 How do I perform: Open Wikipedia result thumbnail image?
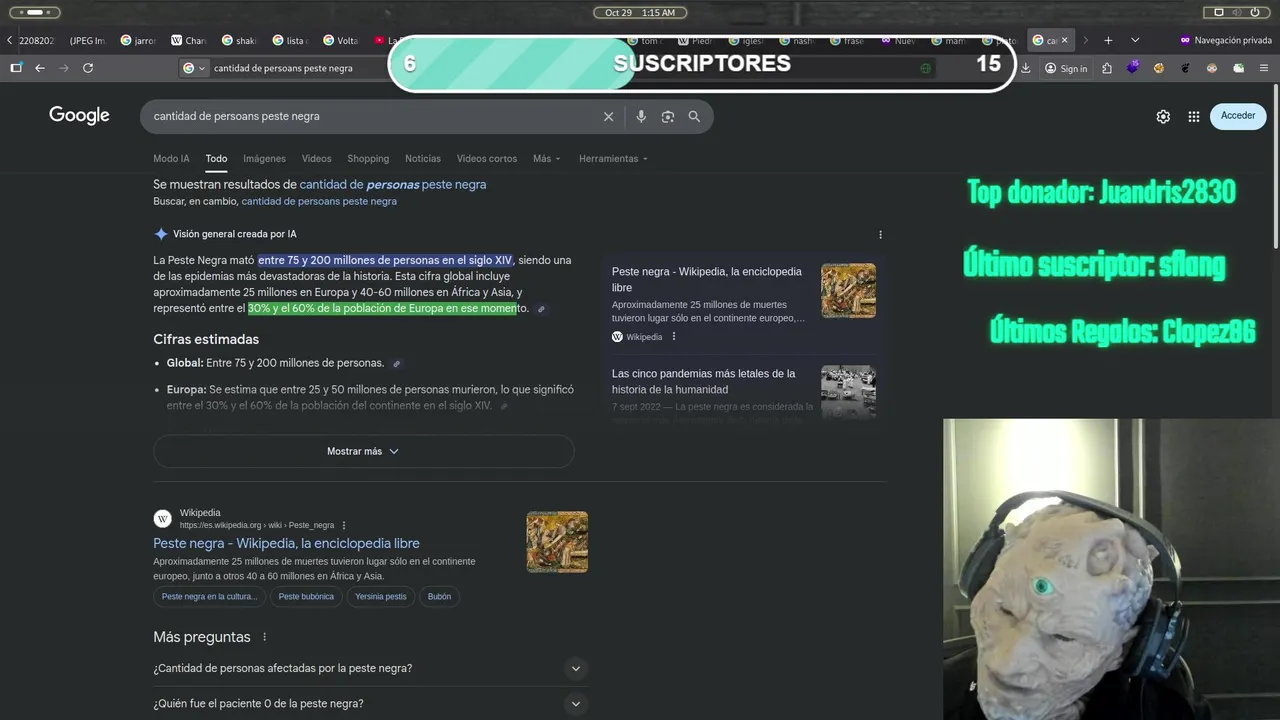pos(557,542)
